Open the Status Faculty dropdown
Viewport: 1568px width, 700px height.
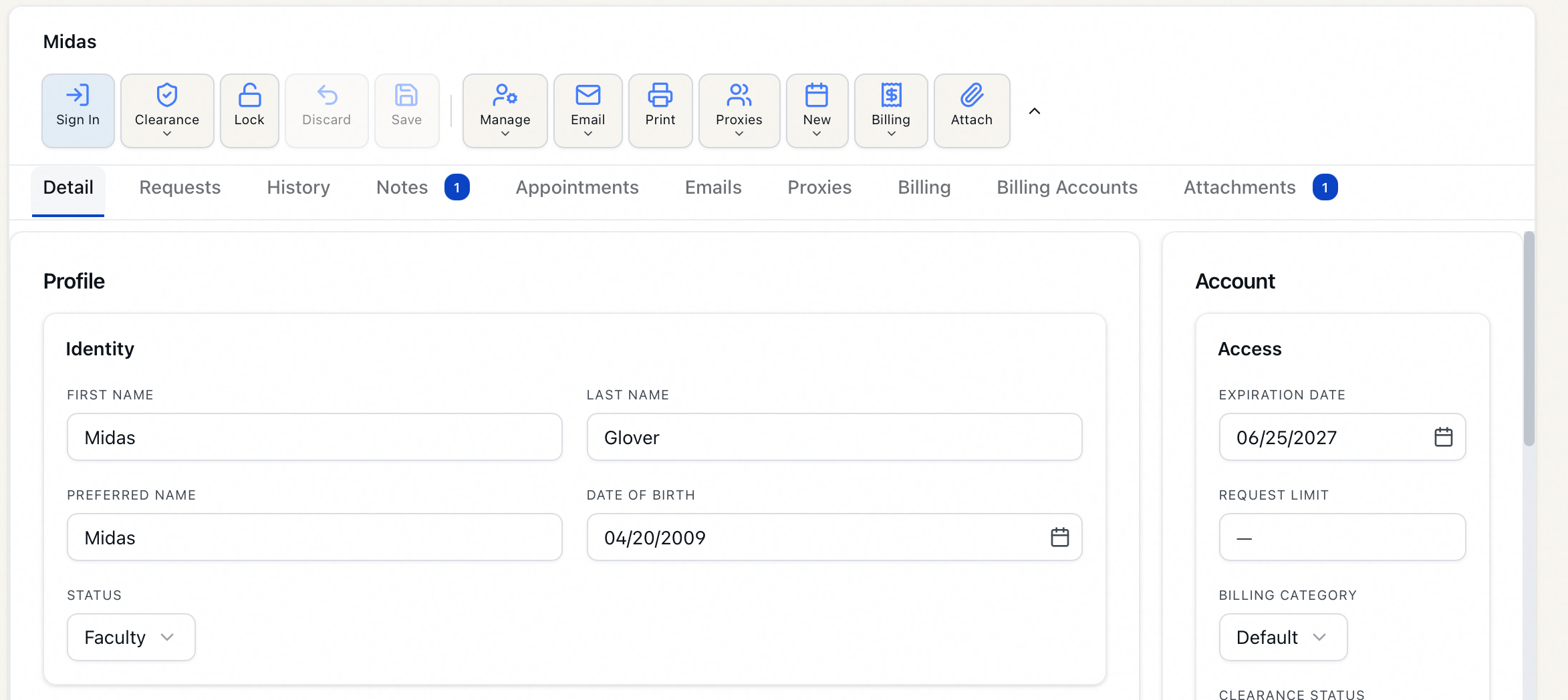(131, 637)
